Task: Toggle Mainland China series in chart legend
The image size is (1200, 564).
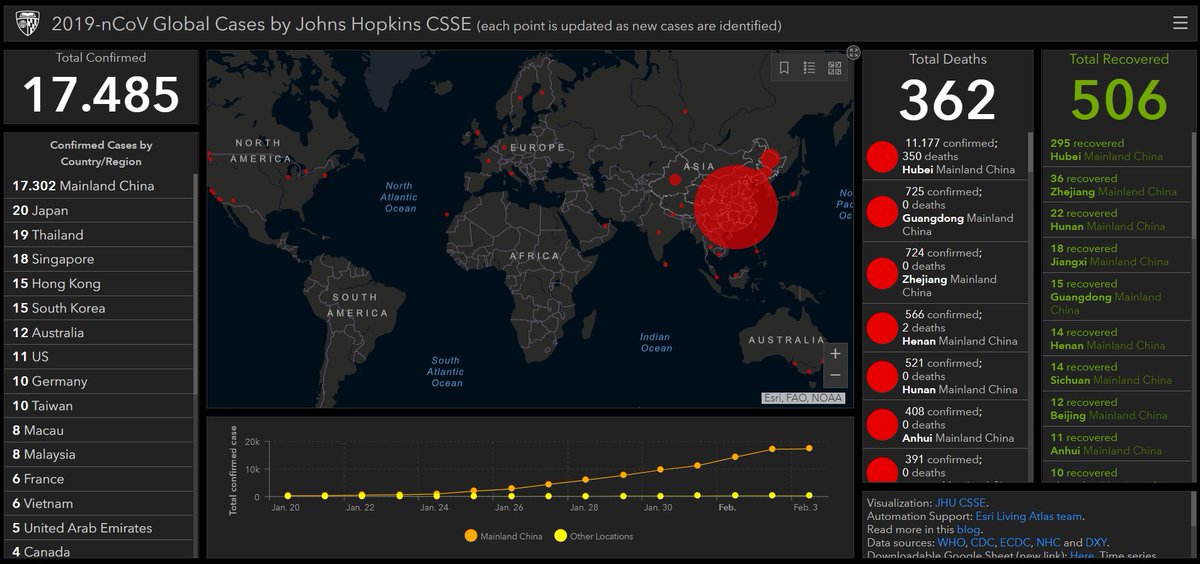Action: (x=503, y=536)
